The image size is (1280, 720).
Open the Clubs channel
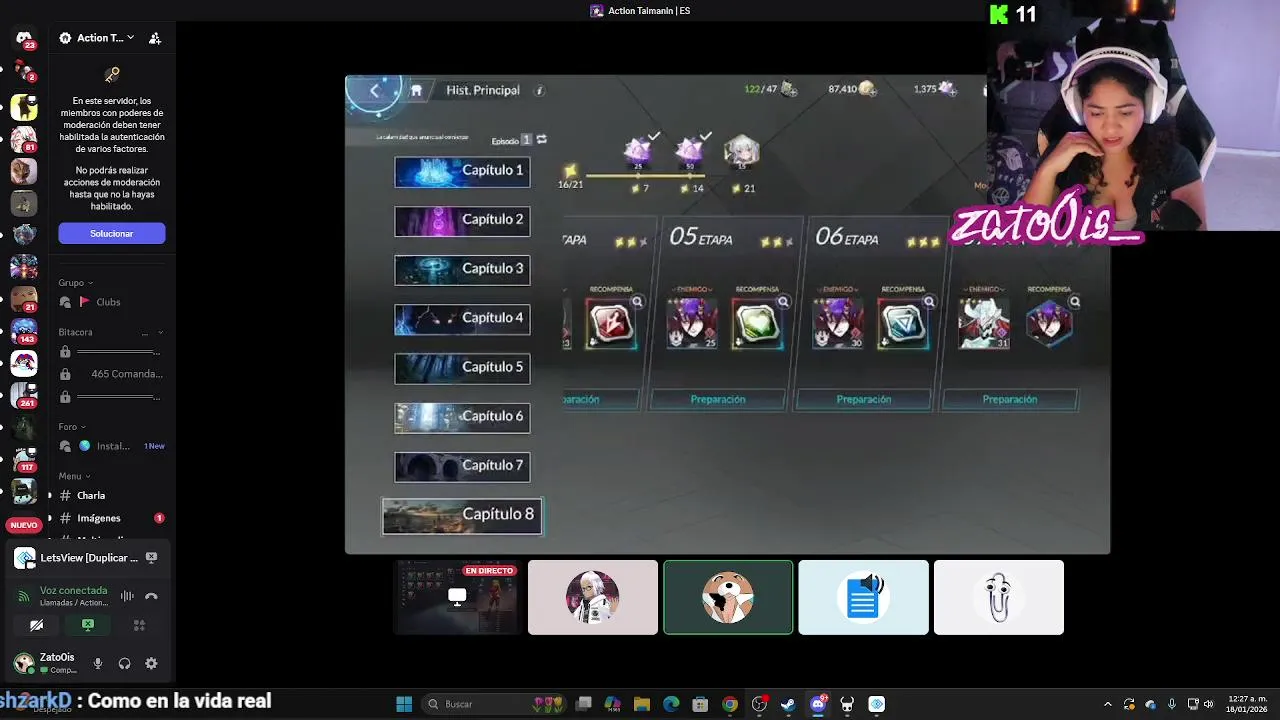click(107, 302)
